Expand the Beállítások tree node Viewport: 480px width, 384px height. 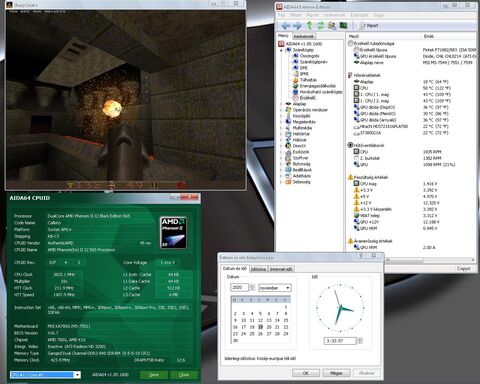pyautogui.click(x=281, y=170)
